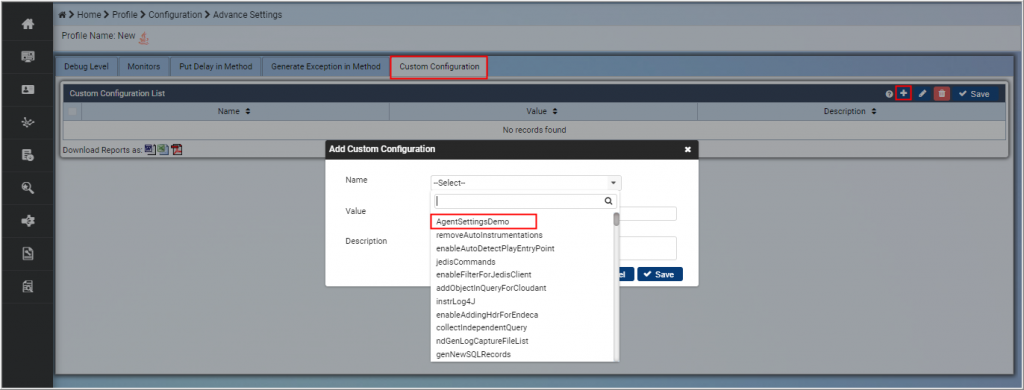This screenshot has height=390, width=1024.
Task: Download report as PDF
Action: [x=176, y=149]
